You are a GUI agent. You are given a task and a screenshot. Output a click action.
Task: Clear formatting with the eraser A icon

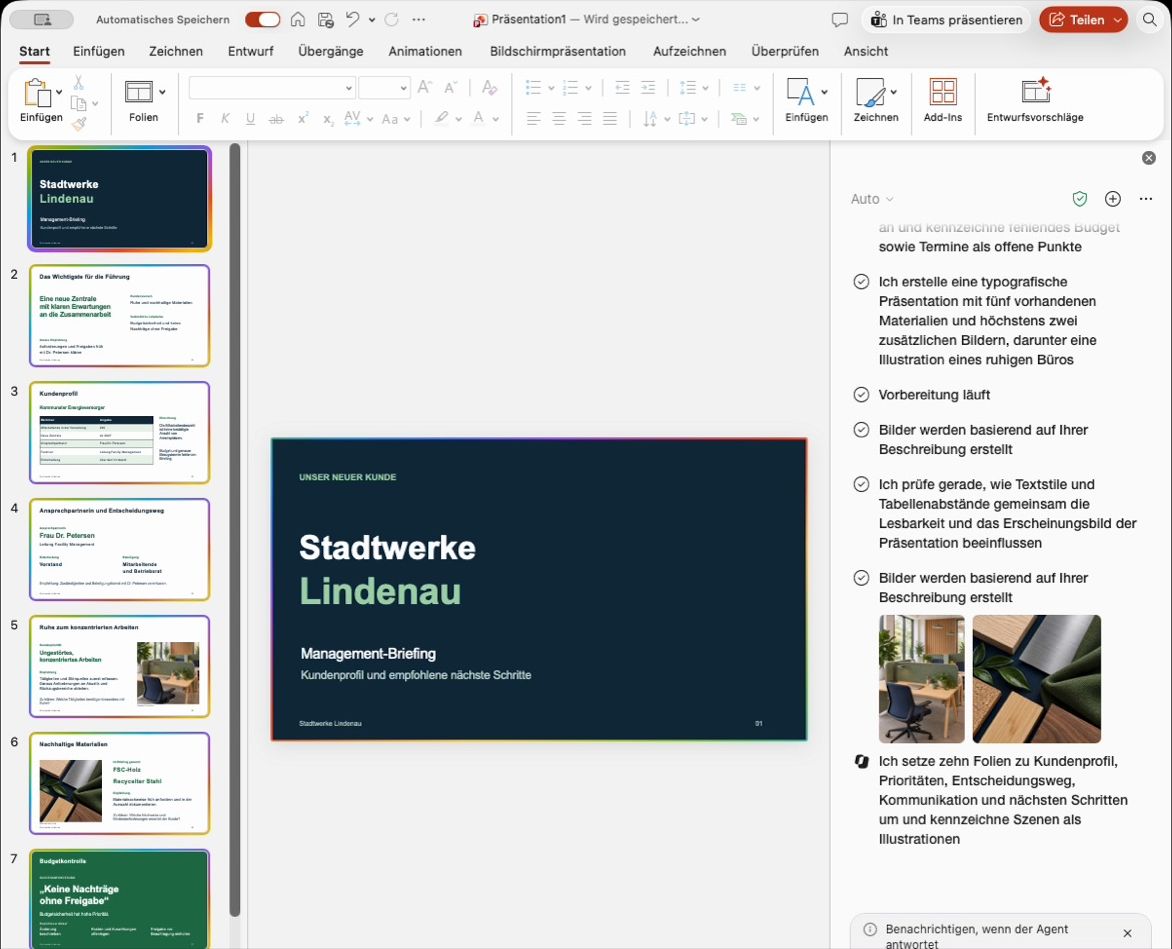[x=490, y=87]
